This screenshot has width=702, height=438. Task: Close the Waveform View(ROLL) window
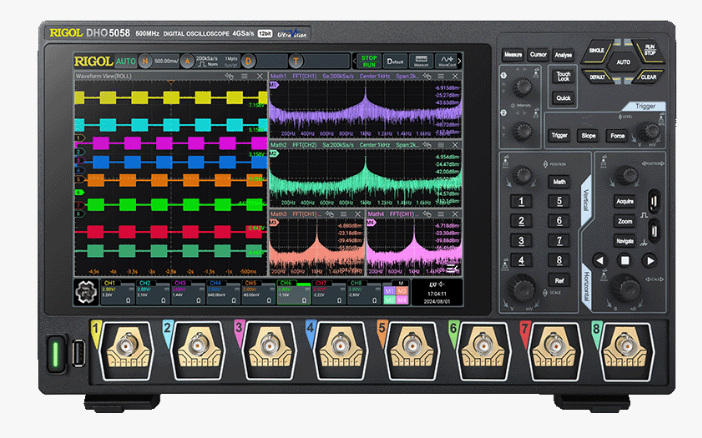pyautogui.click(x=260, y=77)
